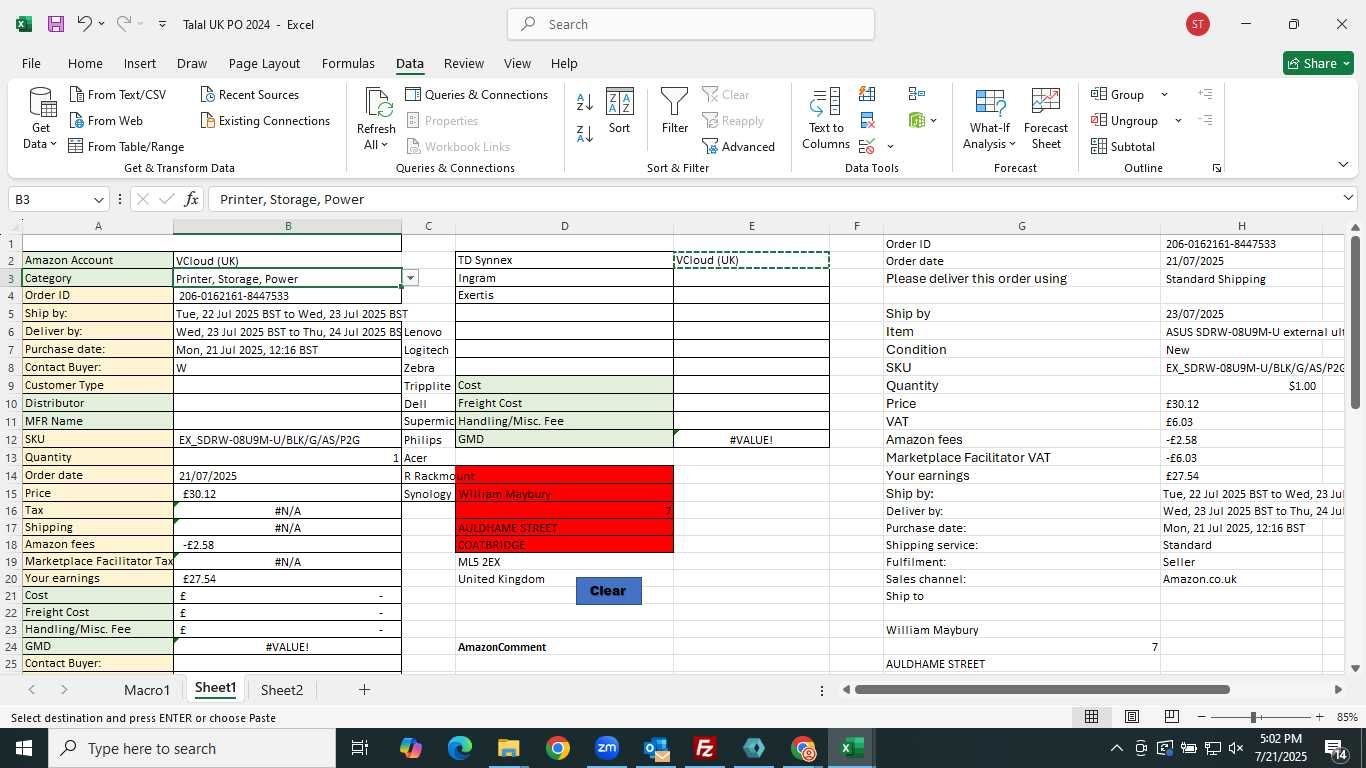Screen dimensions: 1366x768
Task: Open the Data Validation icon
Action: click(x=866, y=146)
